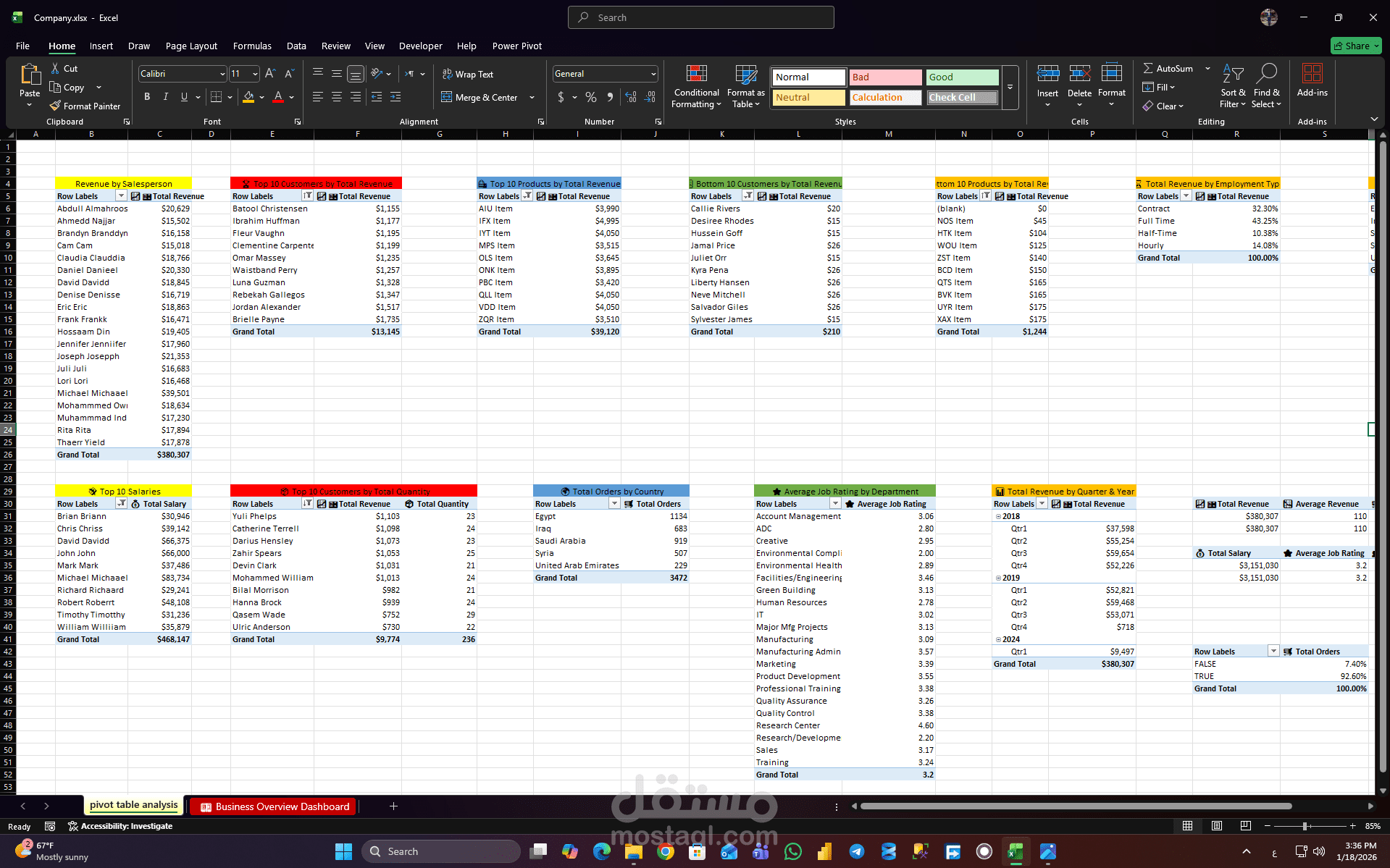The image size is (1390, 868).
Task: Align text to the left
Action: point(318,96)
